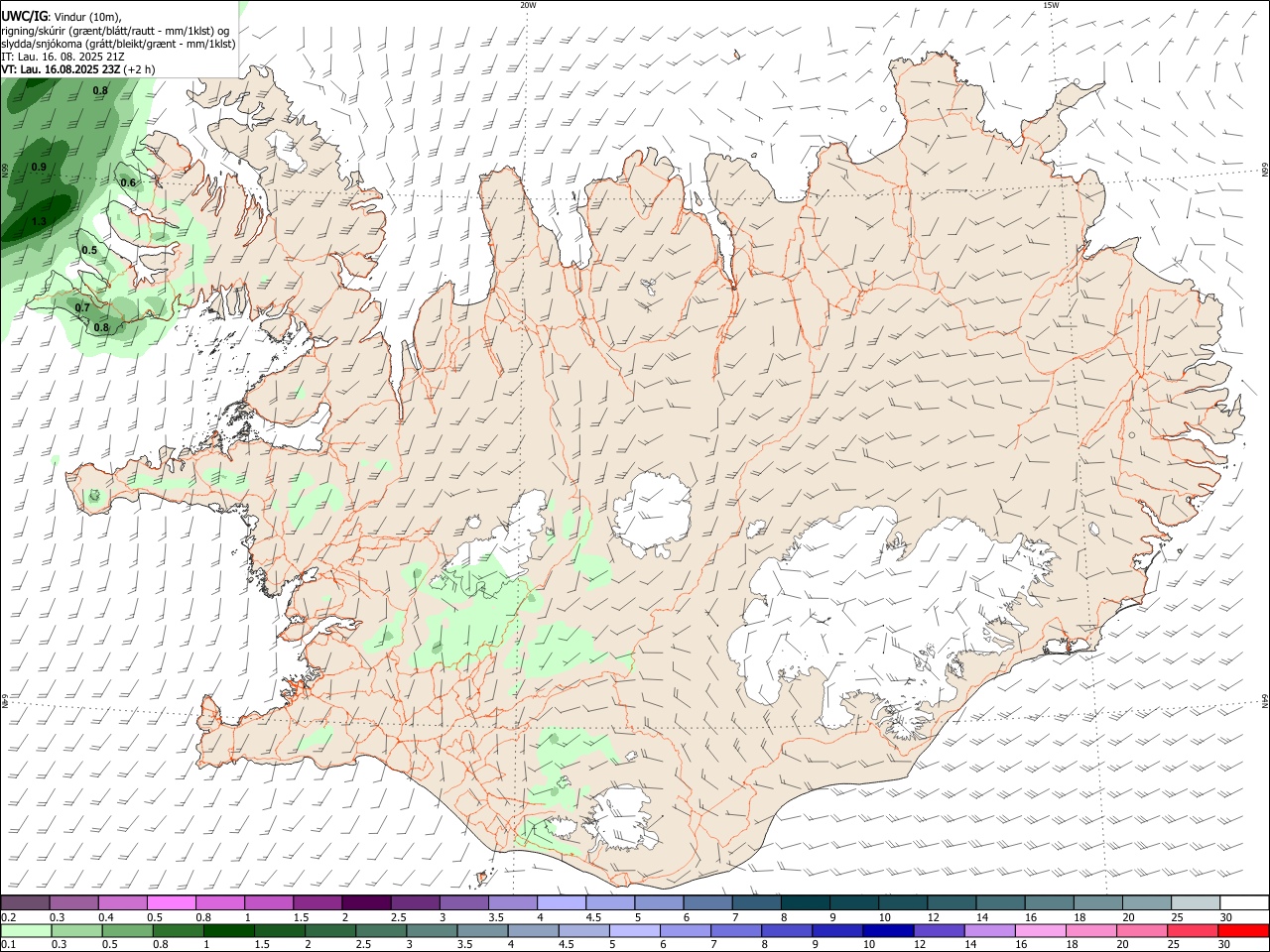1270x952 pixels.
Task: Click the dark mauve swatch between 0.2 and 0.3
Action: click(x=25, y=902)
